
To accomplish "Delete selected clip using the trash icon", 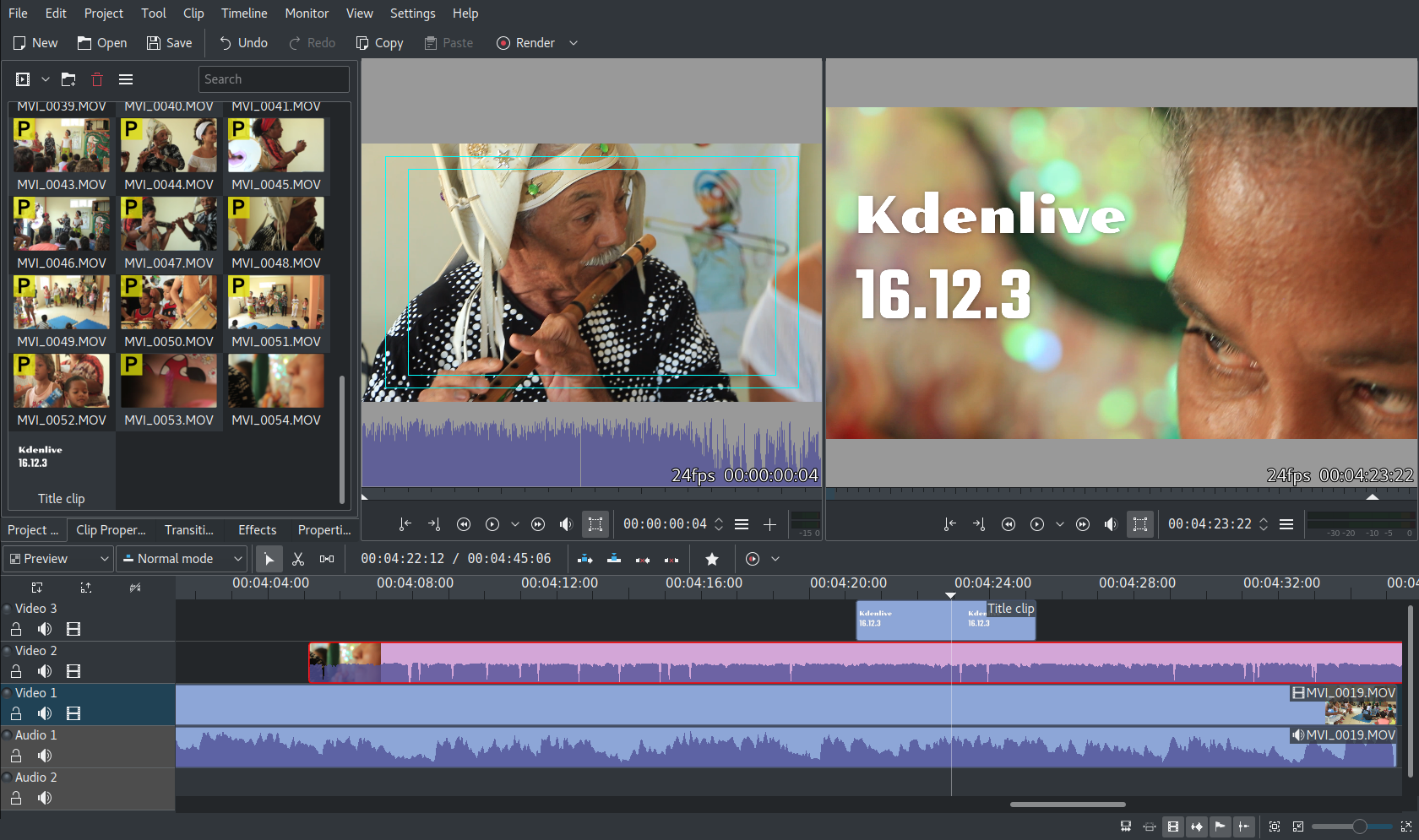I will [x=97, y=79].
